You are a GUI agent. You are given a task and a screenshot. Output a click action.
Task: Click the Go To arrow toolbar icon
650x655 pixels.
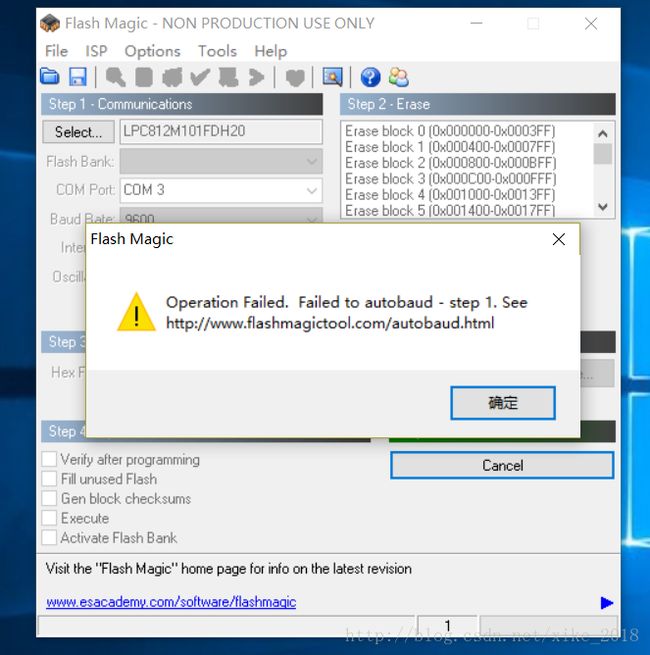[x=256, y=77]
